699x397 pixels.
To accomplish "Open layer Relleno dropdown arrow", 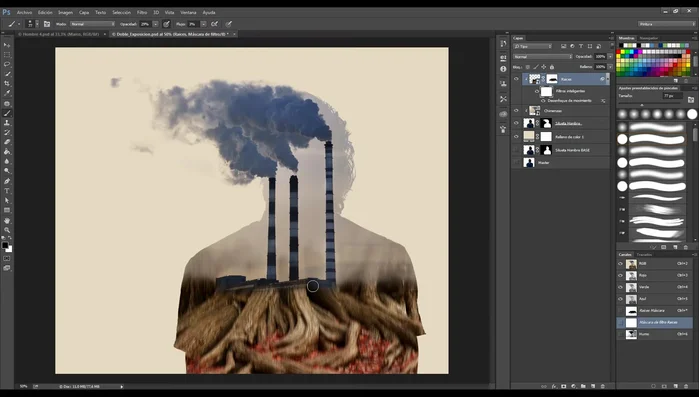I will [x=610, y=67].
